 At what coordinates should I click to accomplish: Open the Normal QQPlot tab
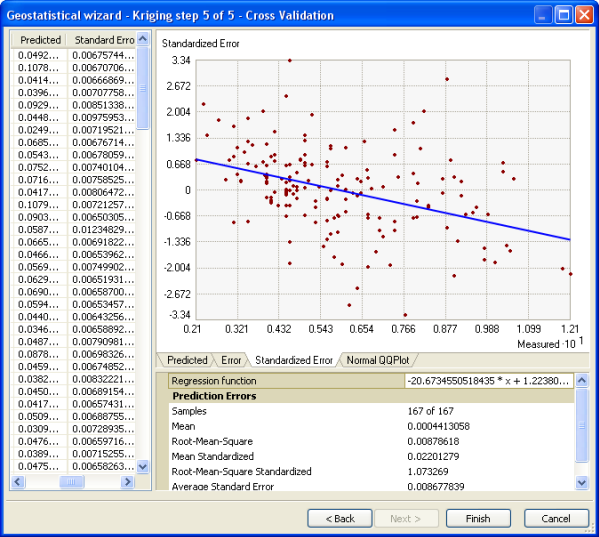coord(377,360)
